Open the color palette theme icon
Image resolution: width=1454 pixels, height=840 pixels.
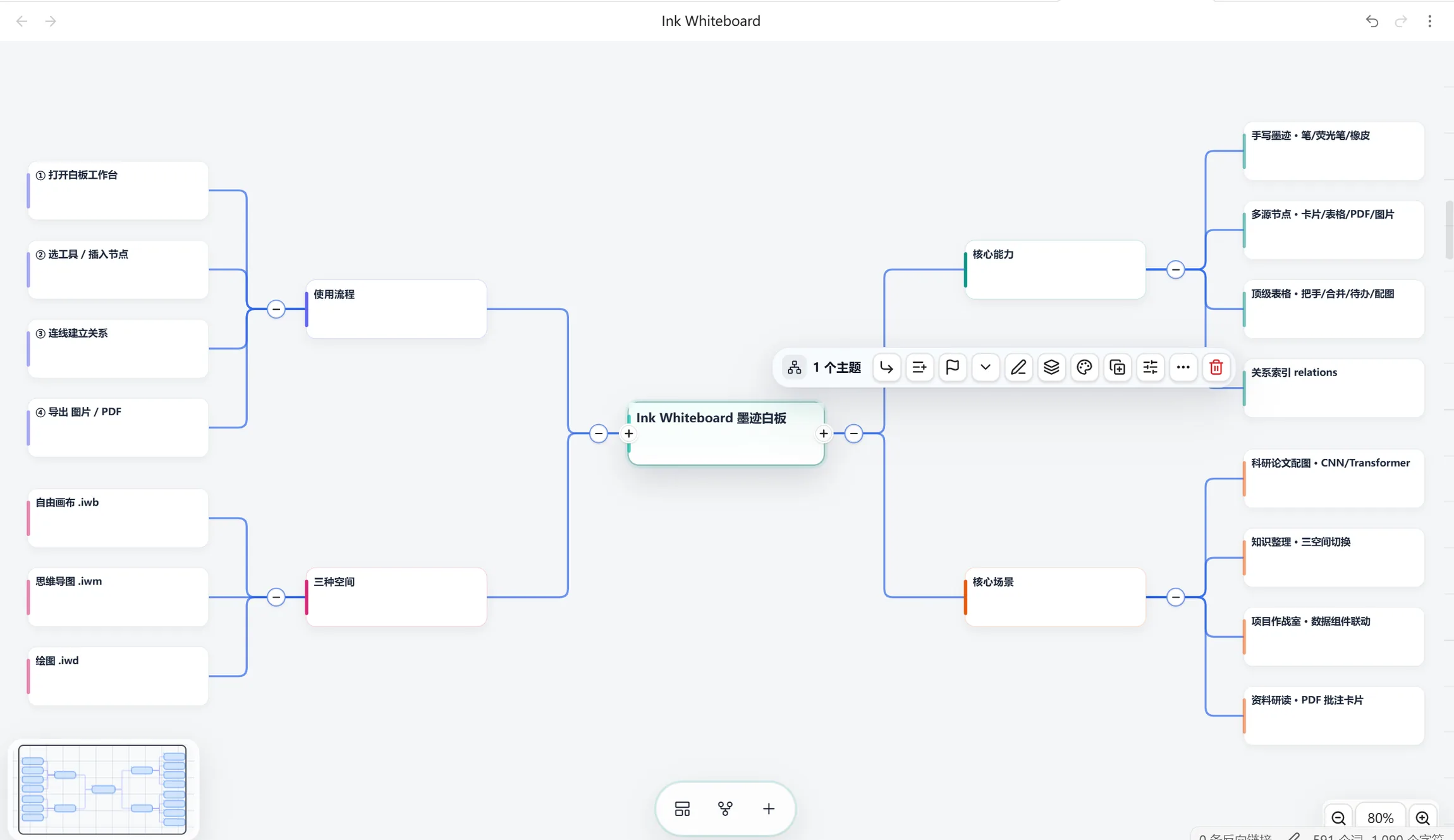coord(1084,367)
